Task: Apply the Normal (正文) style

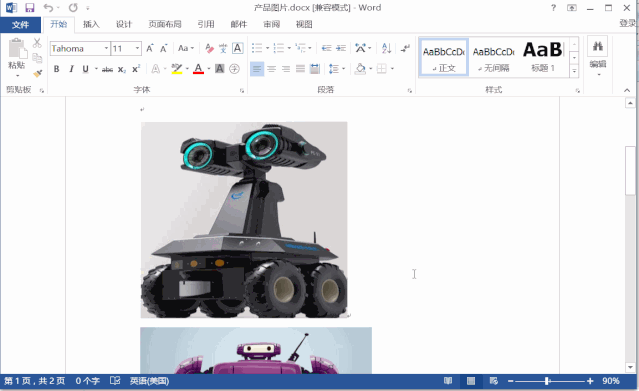Action: (444, 58)
